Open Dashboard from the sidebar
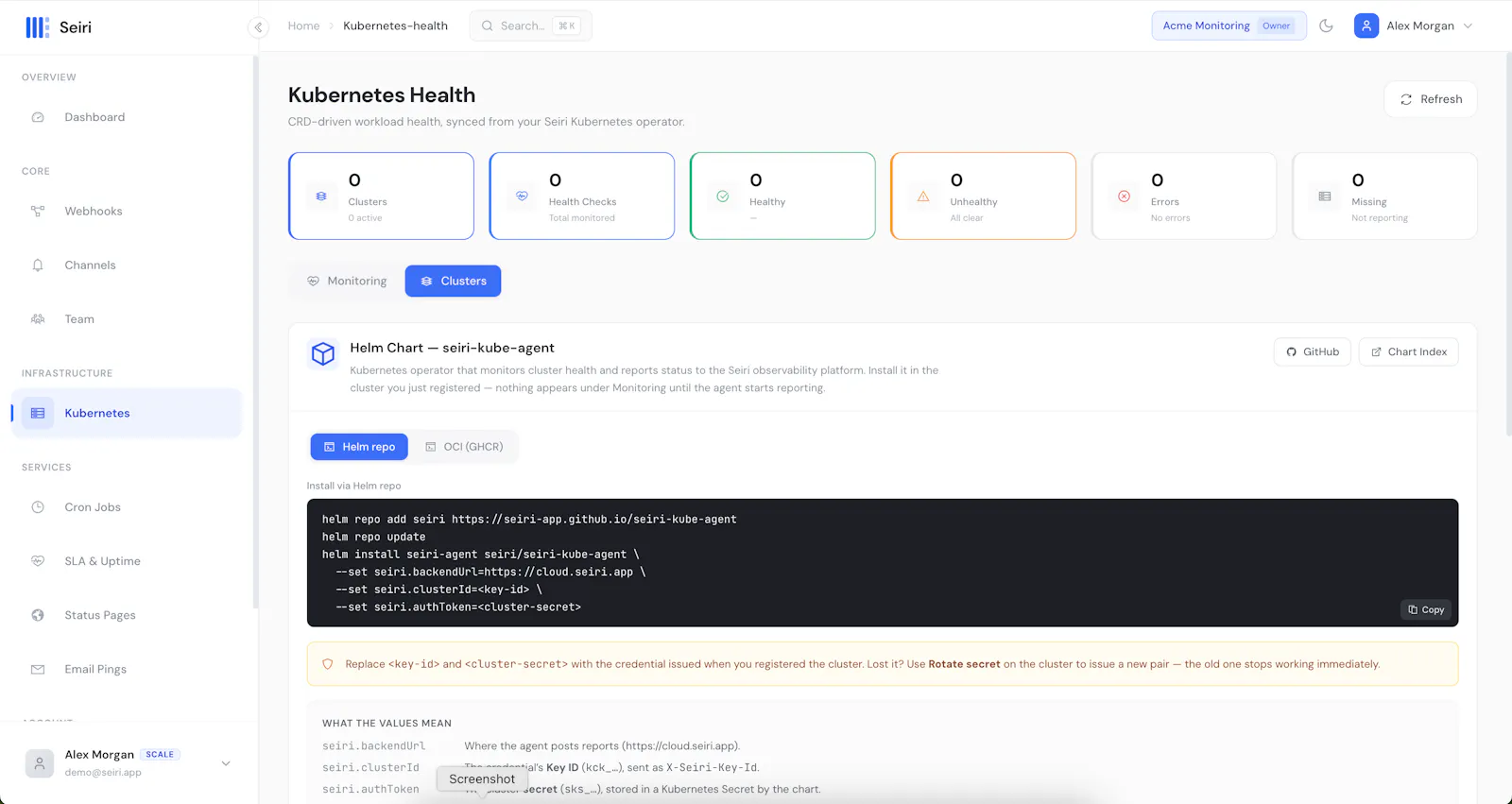Image resolution: width=1512 pixels, height=804 pixels. [127, 117]
